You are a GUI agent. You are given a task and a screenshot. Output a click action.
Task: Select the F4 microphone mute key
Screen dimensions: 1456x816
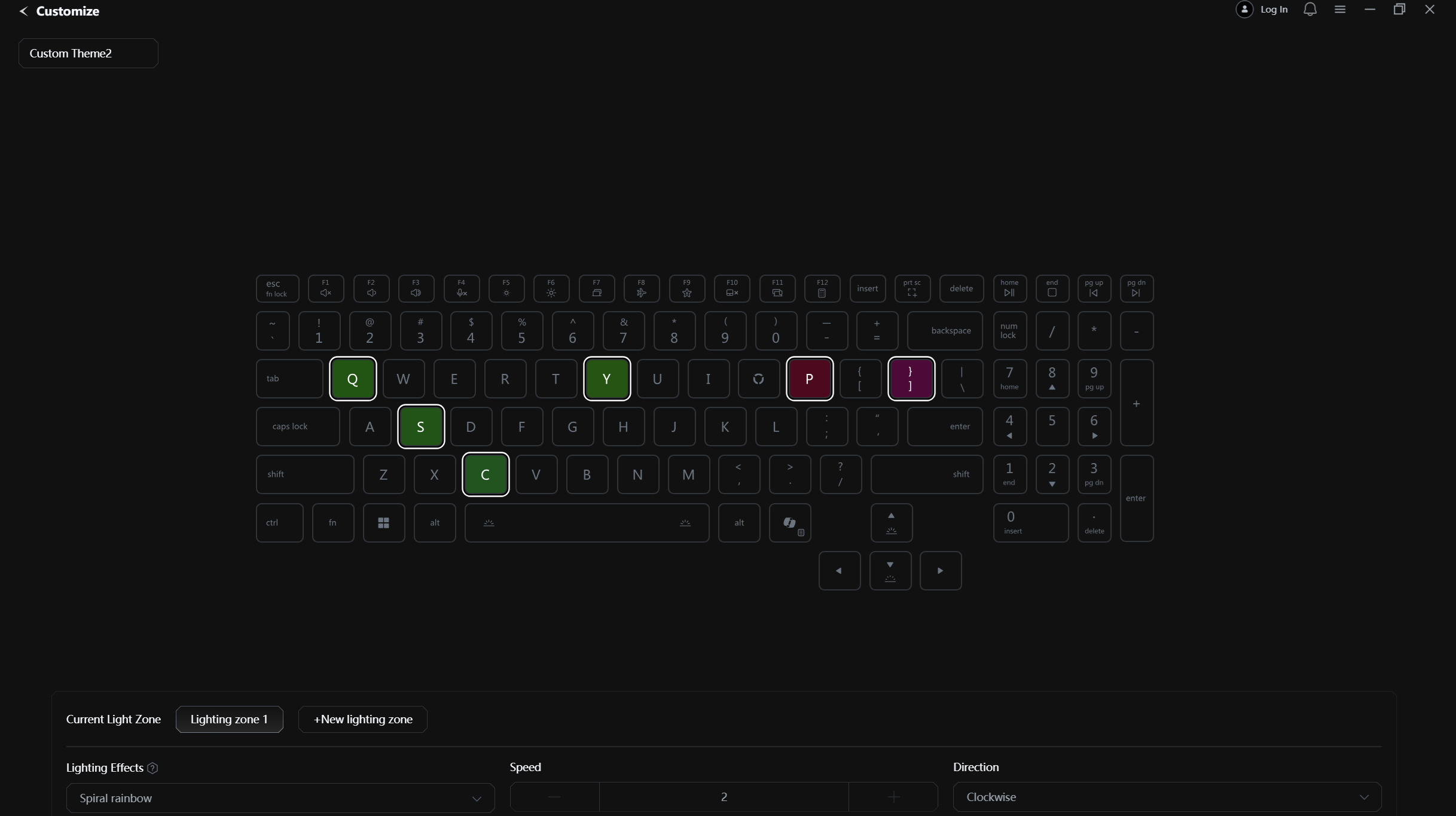point(461,288)
